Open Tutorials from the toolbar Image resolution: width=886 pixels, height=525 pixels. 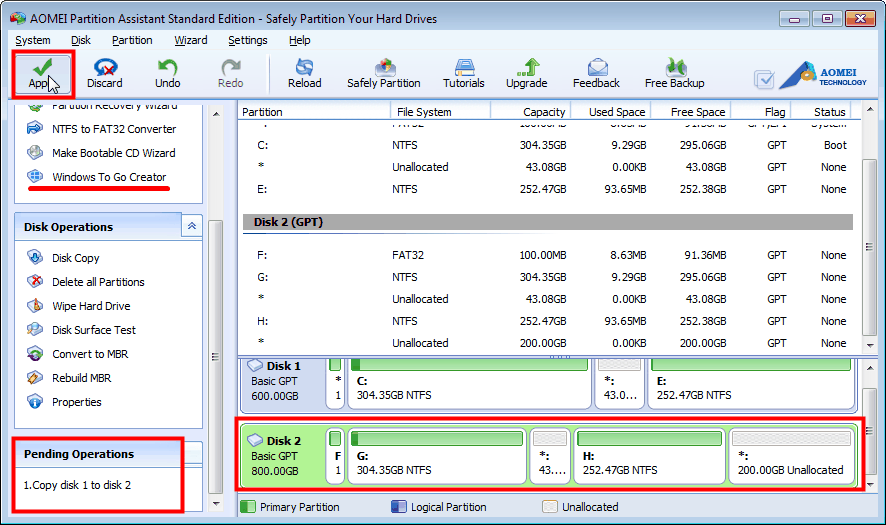[463, 74]
